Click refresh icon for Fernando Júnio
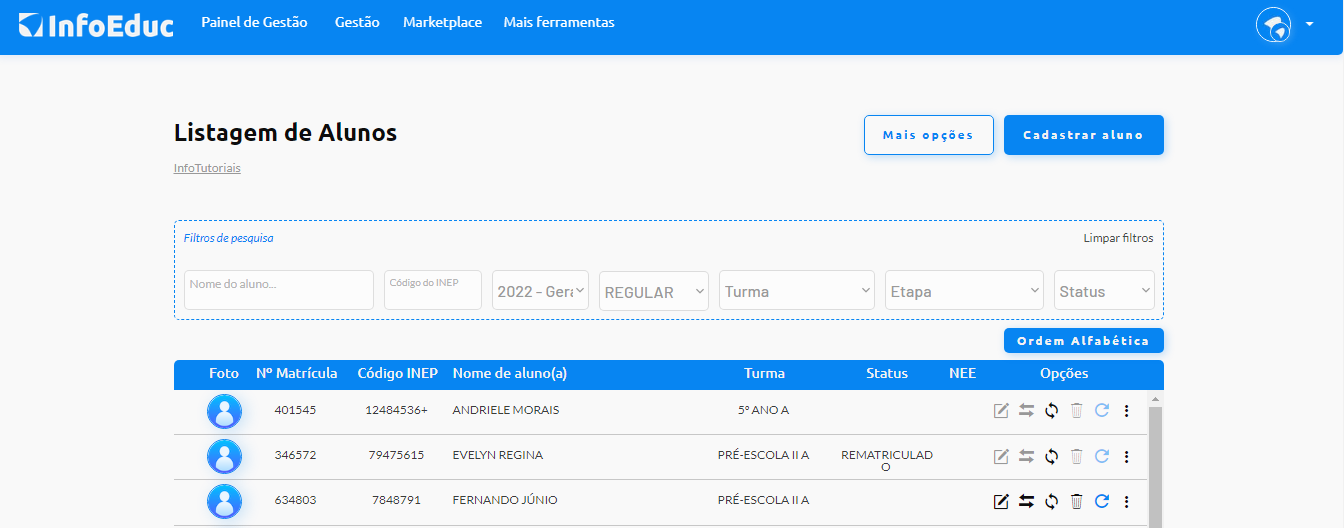1344x528 pixels. click(x=1102, y=501)
